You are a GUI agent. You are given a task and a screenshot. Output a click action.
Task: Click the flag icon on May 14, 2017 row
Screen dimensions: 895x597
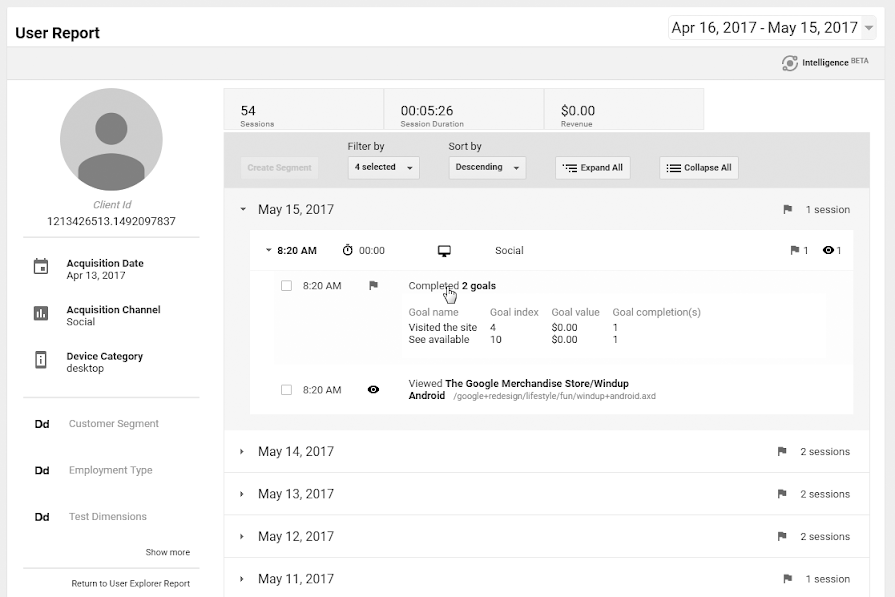pyautogui.click(x=782, y=451)
